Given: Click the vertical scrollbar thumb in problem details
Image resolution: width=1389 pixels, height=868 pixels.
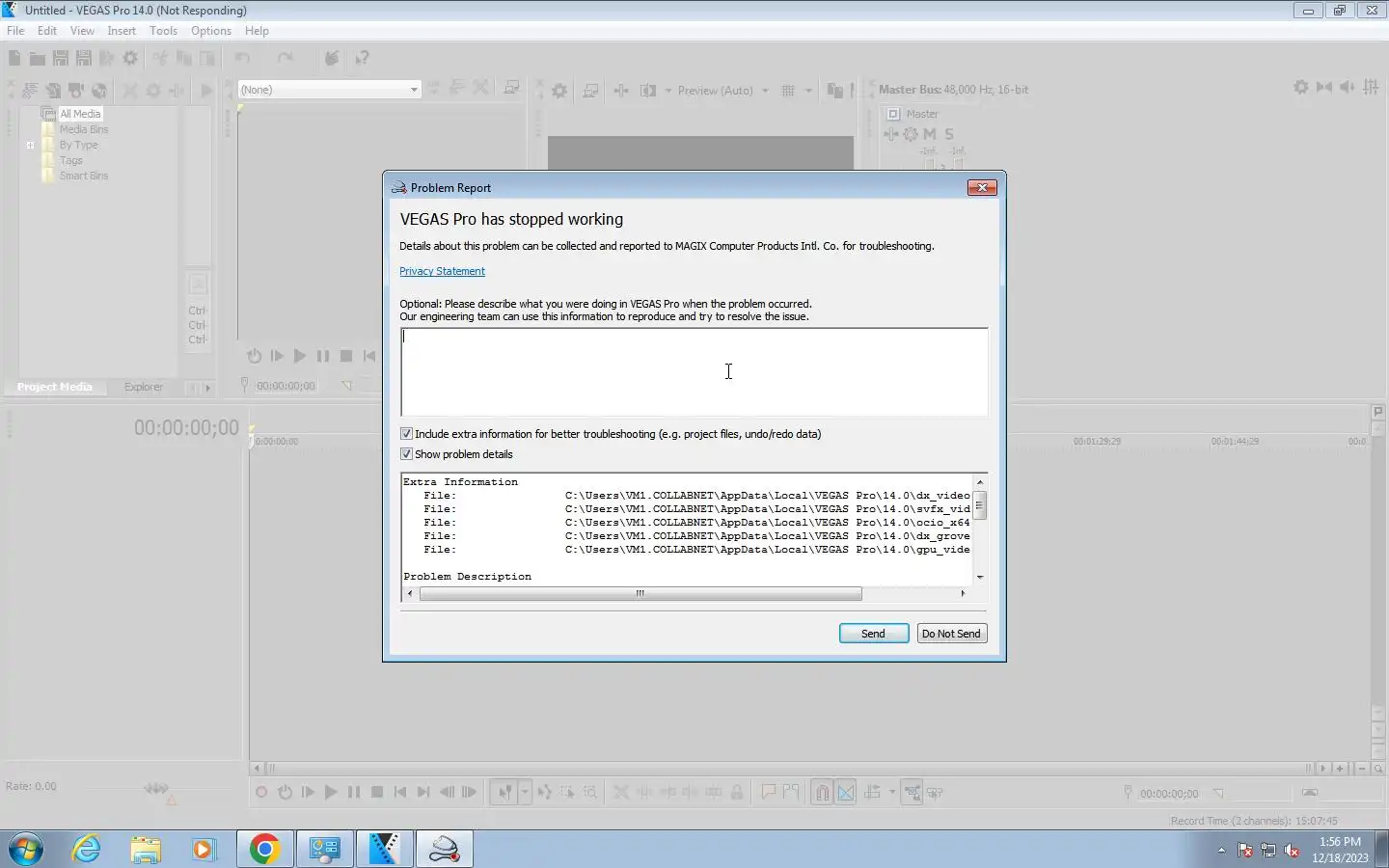Looking at the screenshot, I should pyautogui.click(x=980, y=504).
